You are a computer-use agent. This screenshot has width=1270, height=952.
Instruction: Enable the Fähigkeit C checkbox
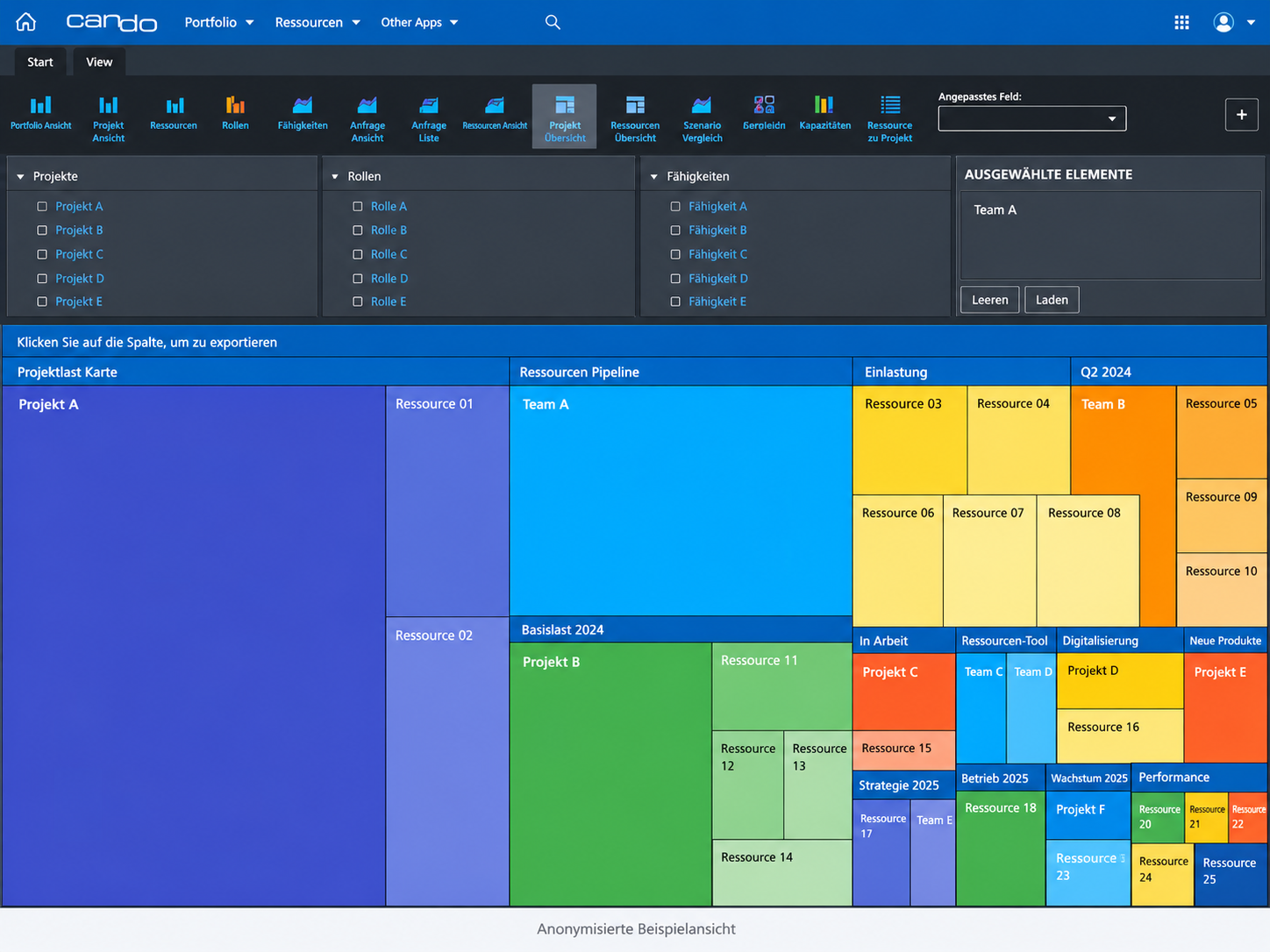tap(675, 254)
